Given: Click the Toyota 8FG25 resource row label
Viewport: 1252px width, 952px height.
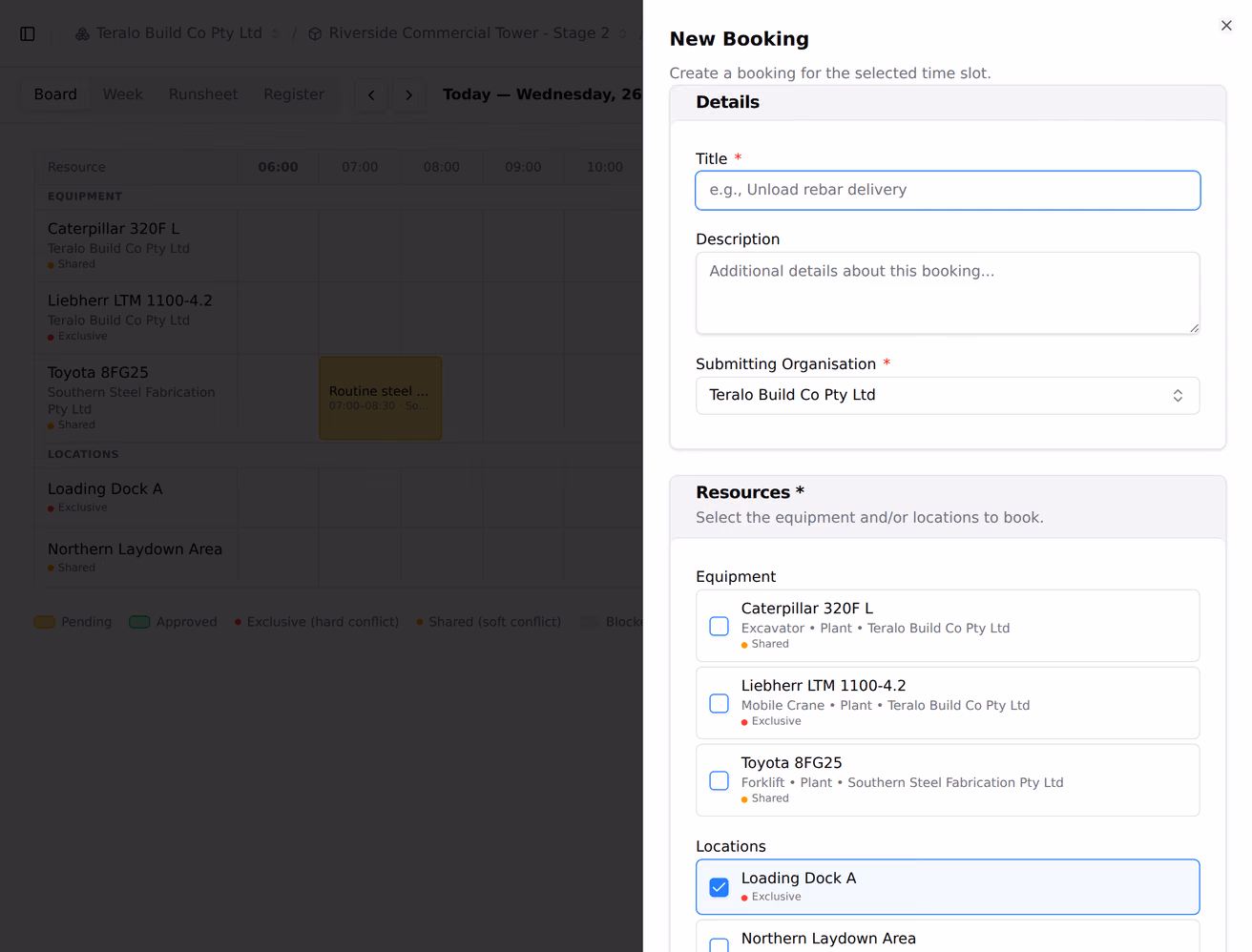Looking at the screenshot, I should [x=98, y=372].
